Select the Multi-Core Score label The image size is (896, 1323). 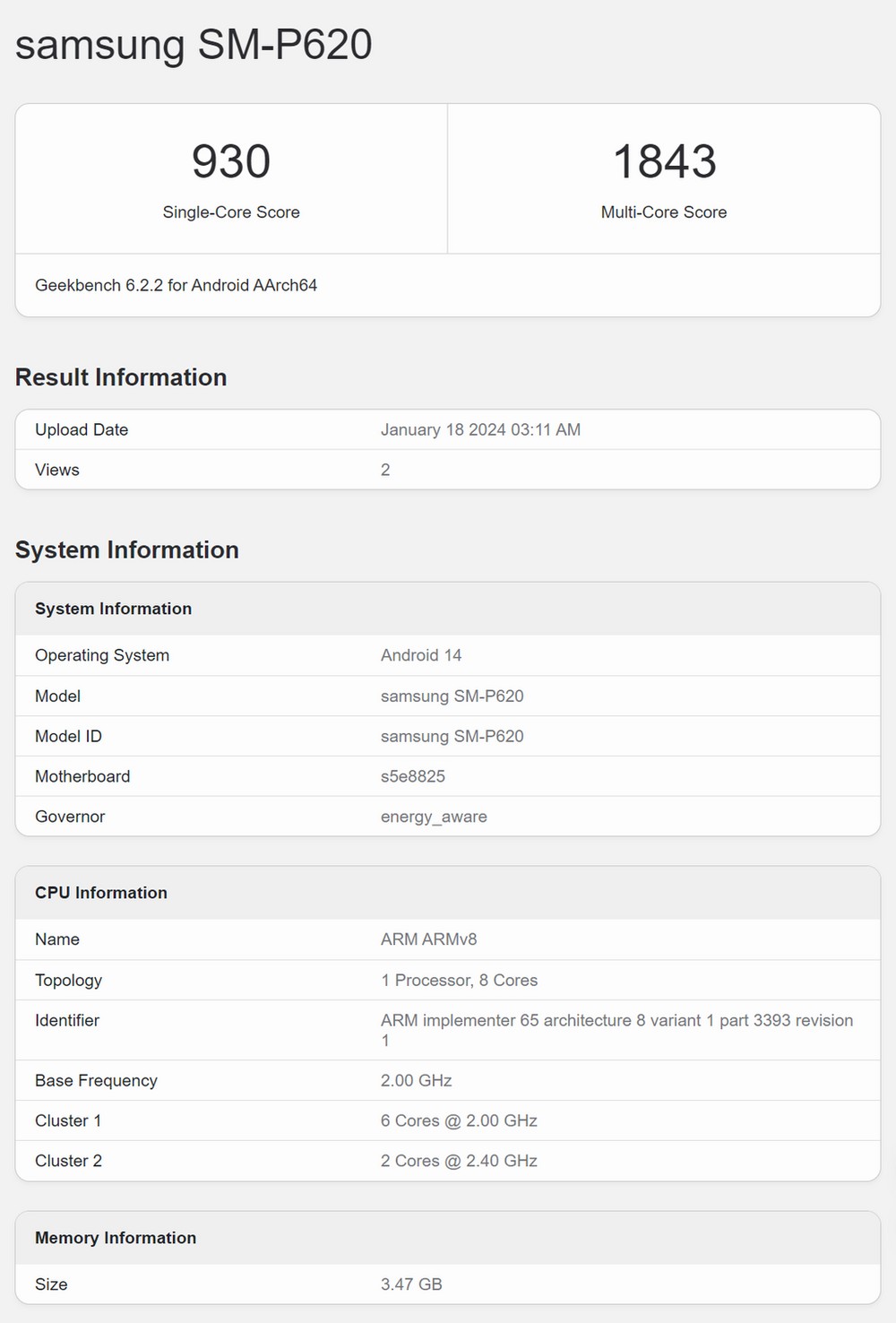[x=664, y=212]
